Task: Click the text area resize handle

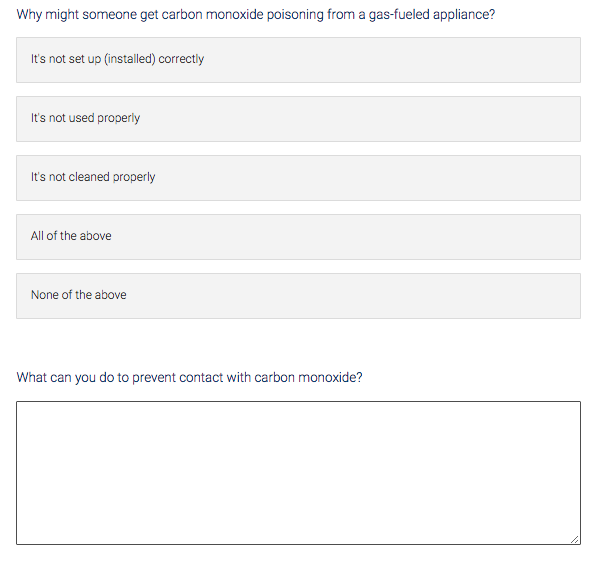Action: [x=575, y=539]
